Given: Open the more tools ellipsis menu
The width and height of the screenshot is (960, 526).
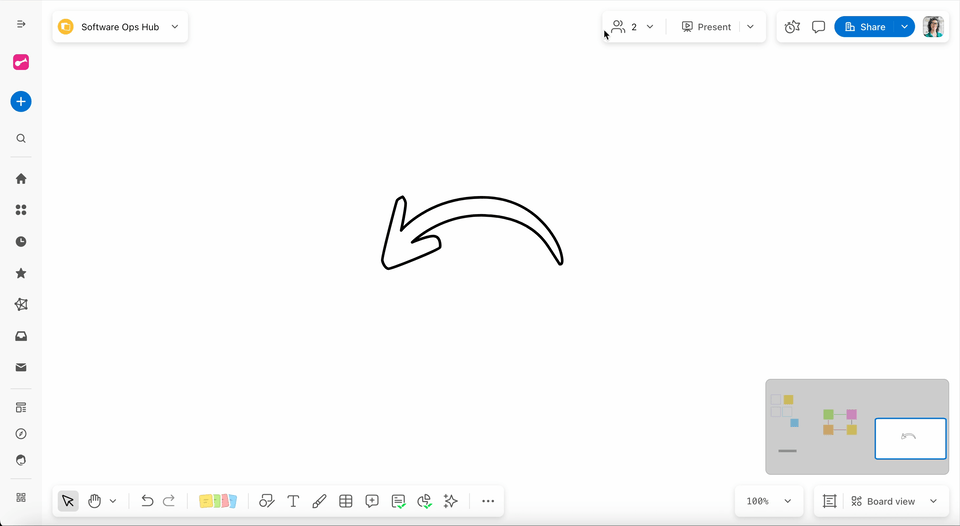Looking at the screenshot, I should (488, 501).
